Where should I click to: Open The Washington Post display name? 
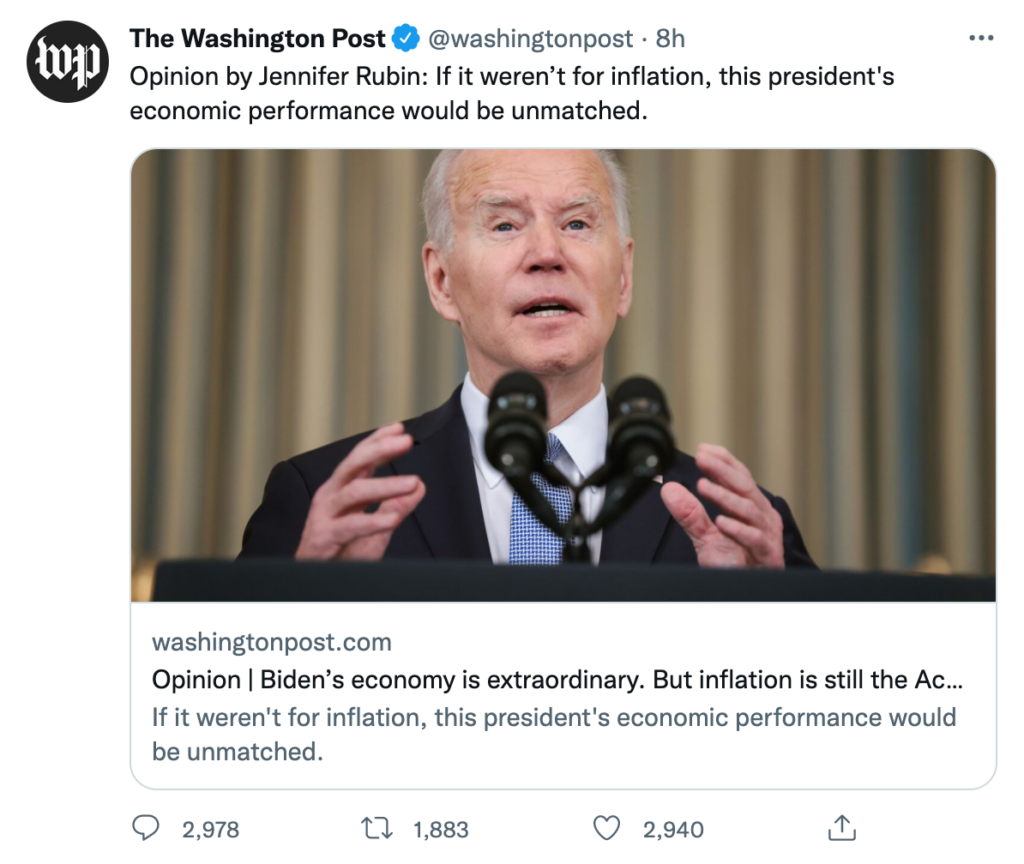(x=257, y=39)
